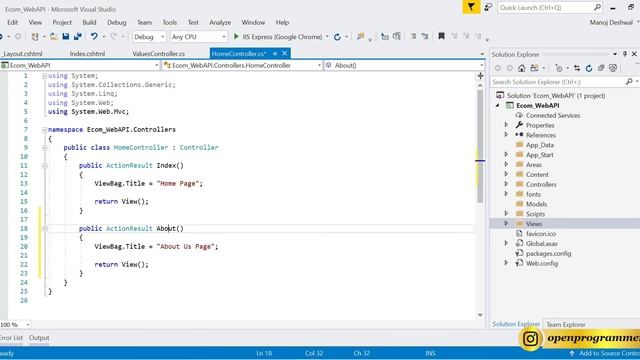Open the Build menu
The image size is (640, 360).
pyautogui.click(x=89, y=22)
